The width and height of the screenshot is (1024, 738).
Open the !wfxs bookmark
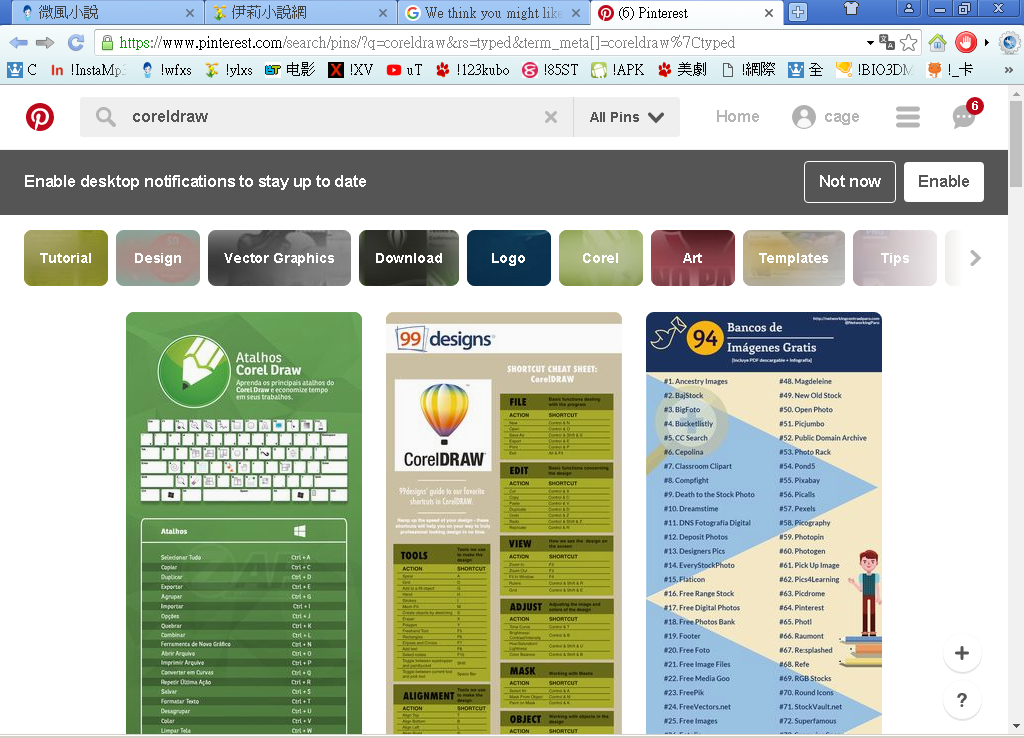167,70
